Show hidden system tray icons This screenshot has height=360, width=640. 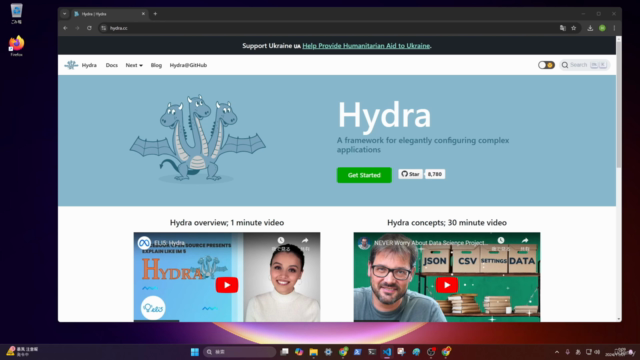[x=557, y=352]
